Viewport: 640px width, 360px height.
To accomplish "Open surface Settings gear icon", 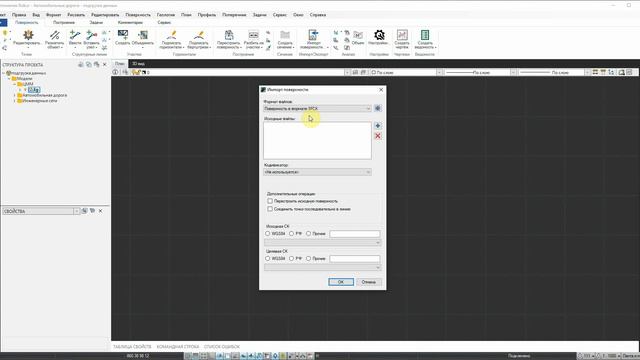I will click(379, 38).
